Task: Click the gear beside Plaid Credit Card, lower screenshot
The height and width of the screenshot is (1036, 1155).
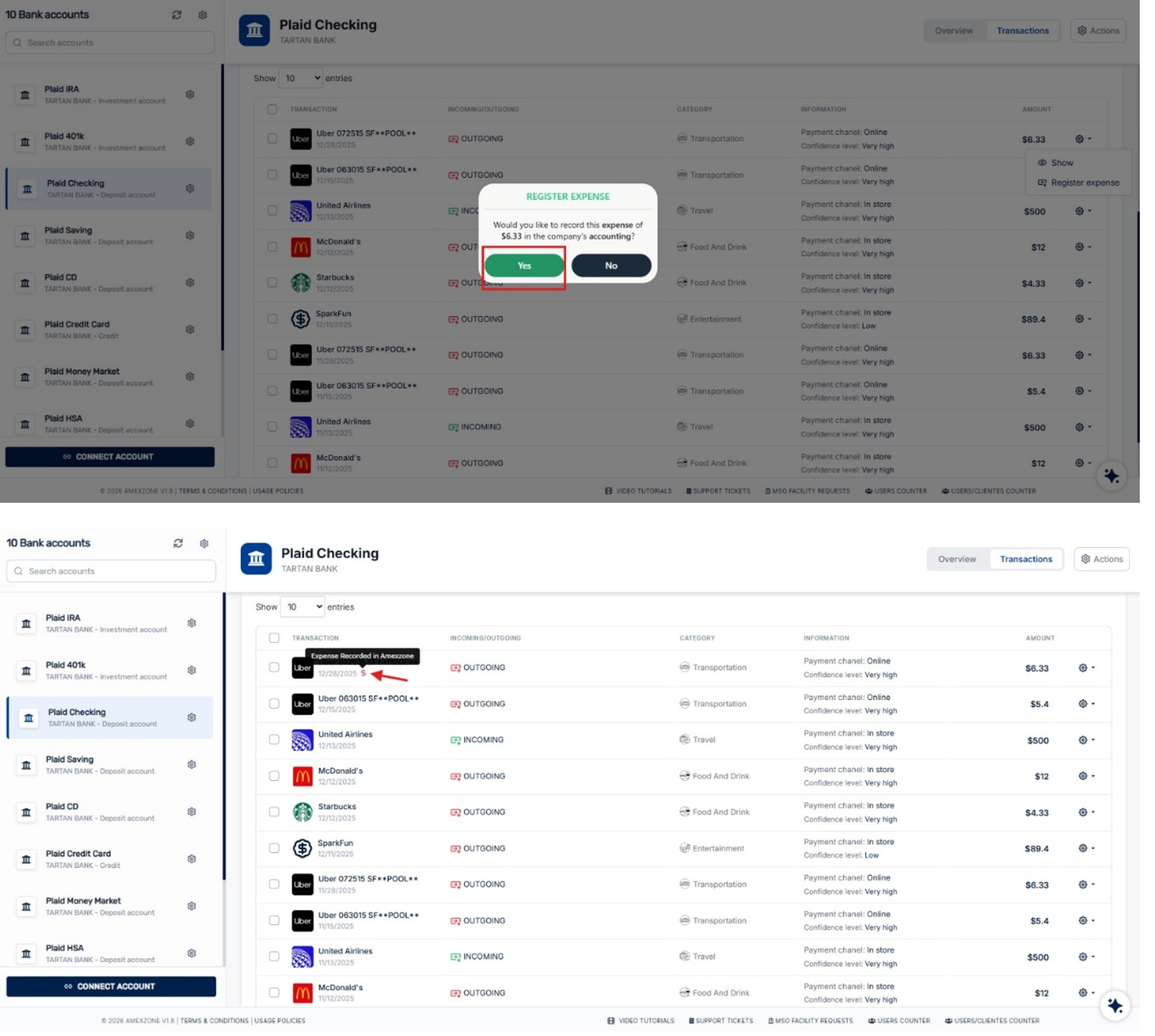Action: (191, 859)
